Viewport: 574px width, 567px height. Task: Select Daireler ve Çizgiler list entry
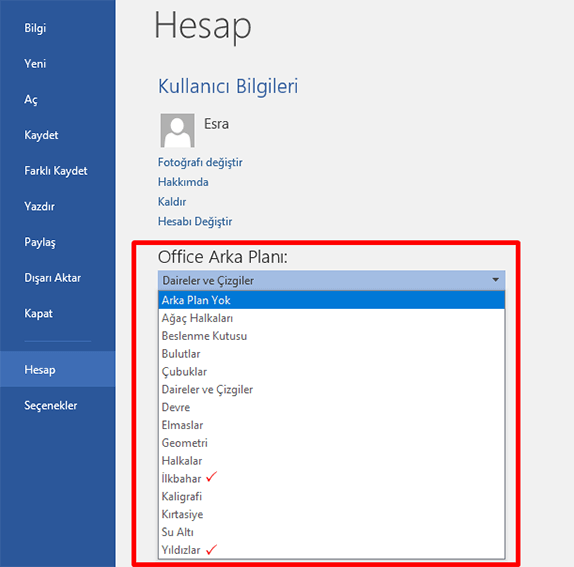pyautogui.click(x=331, y=389)
